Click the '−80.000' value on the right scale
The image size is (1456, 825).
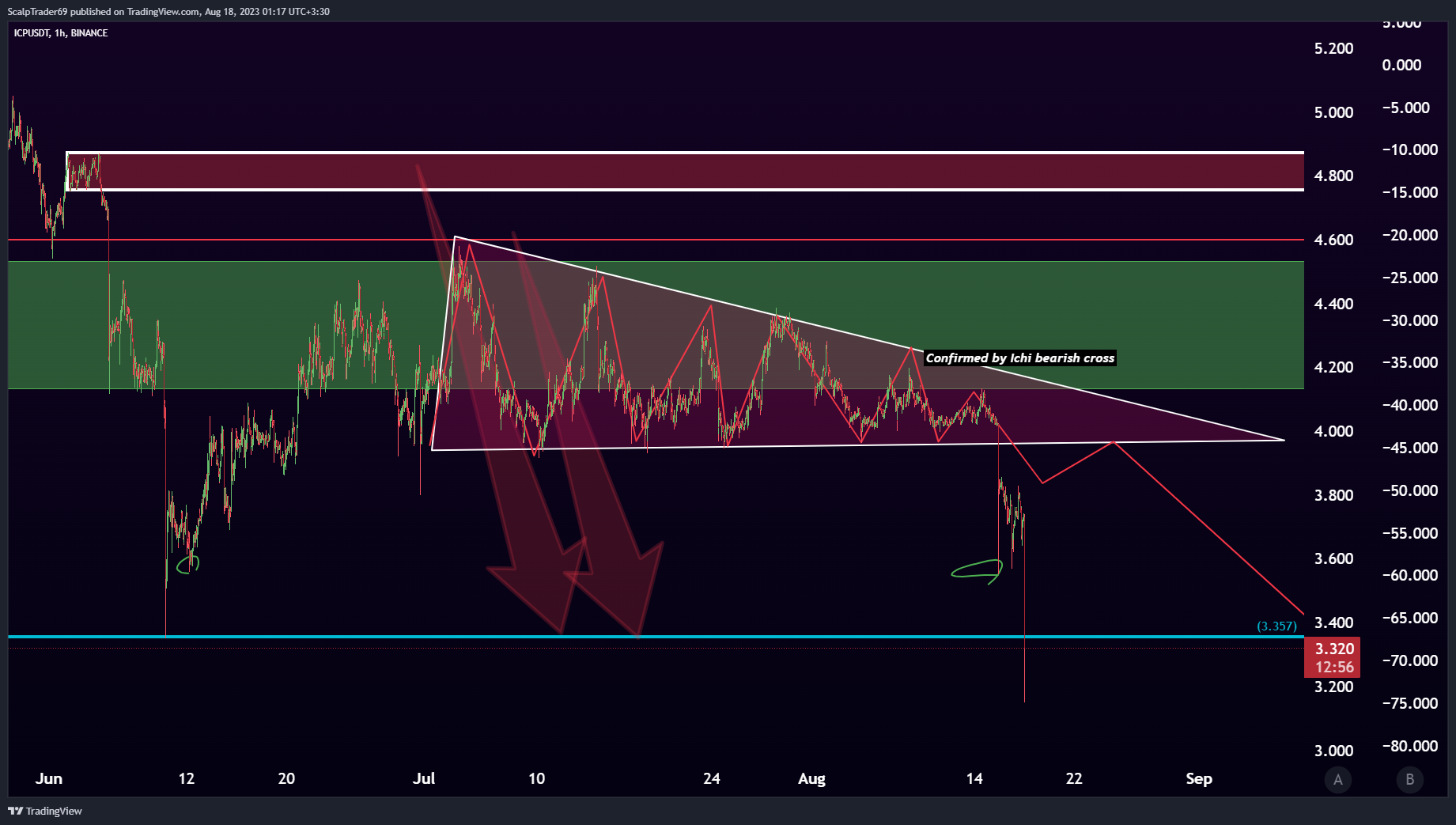point(1409,746)
